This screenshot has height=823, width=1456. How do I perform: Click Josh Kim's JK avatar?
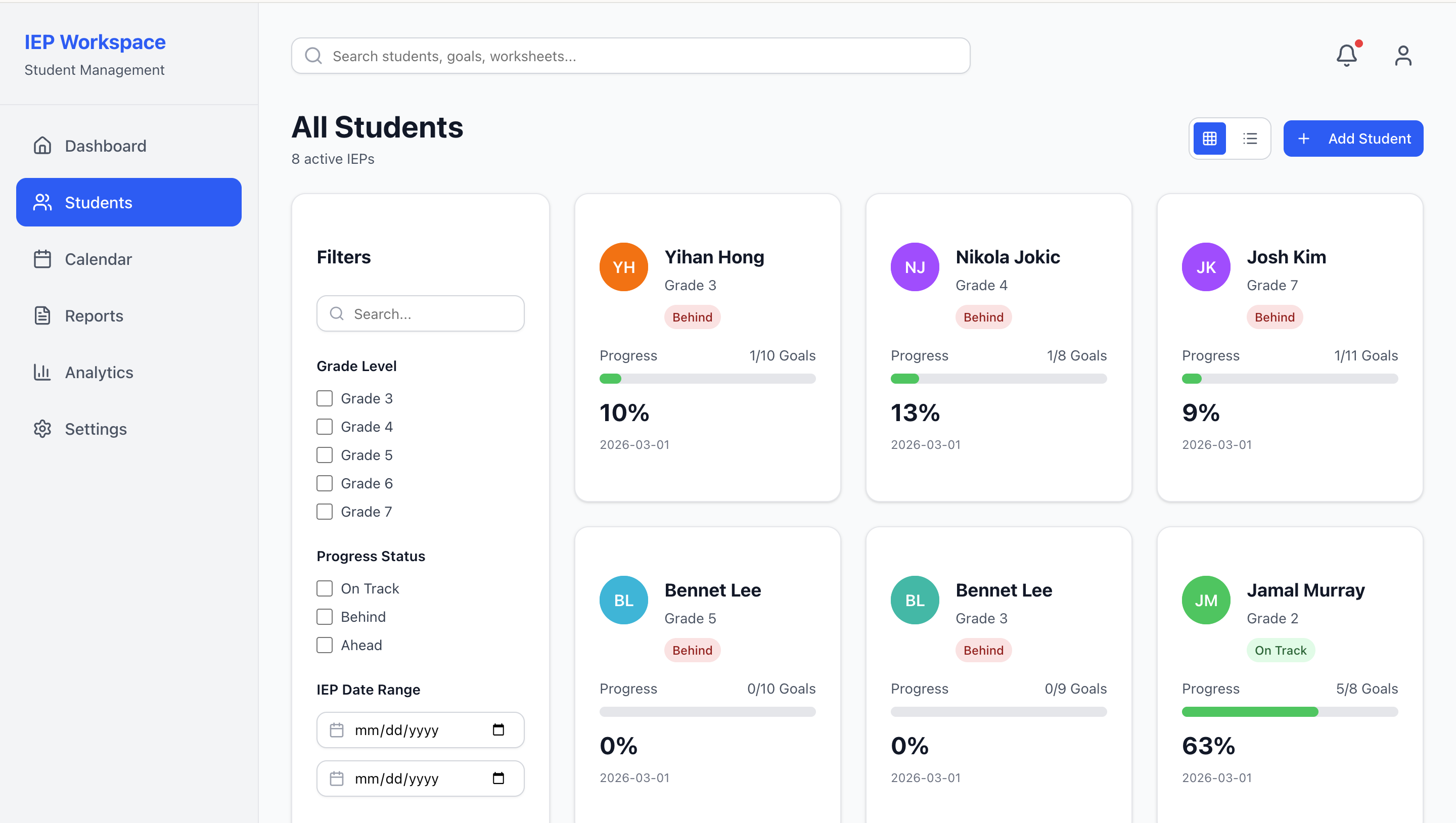[1206, 267]
